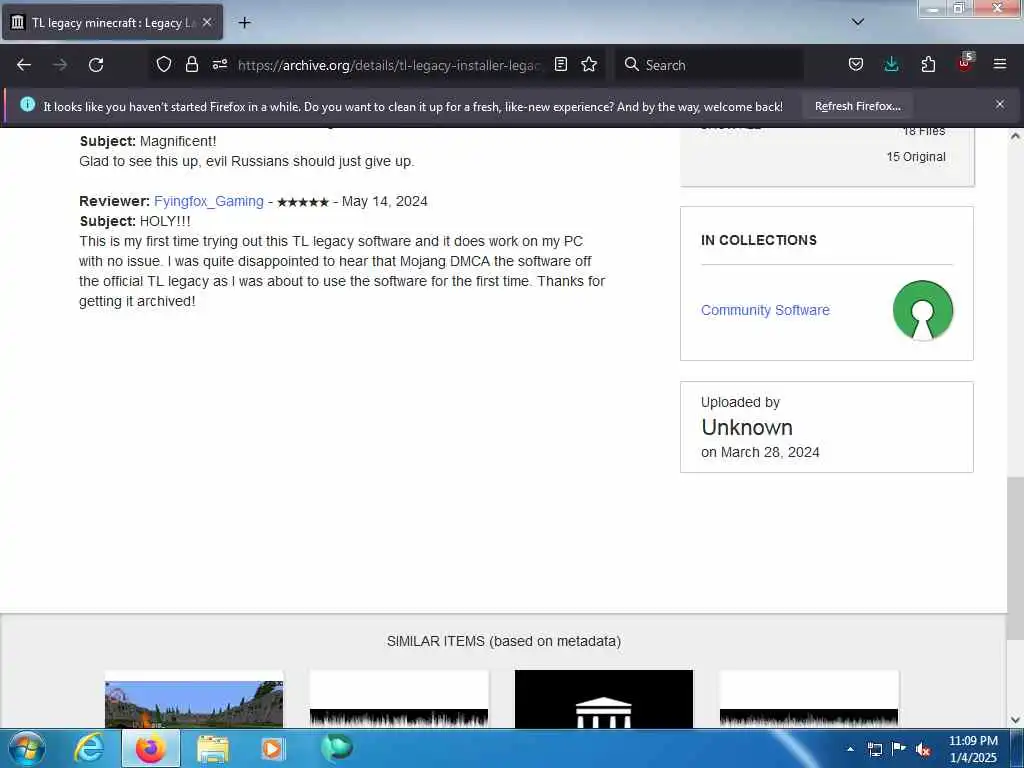Viewport: 1024px width, 768px height.
Task: Open Windows Explorer folder from taskbar
Action: coord(213,749)
